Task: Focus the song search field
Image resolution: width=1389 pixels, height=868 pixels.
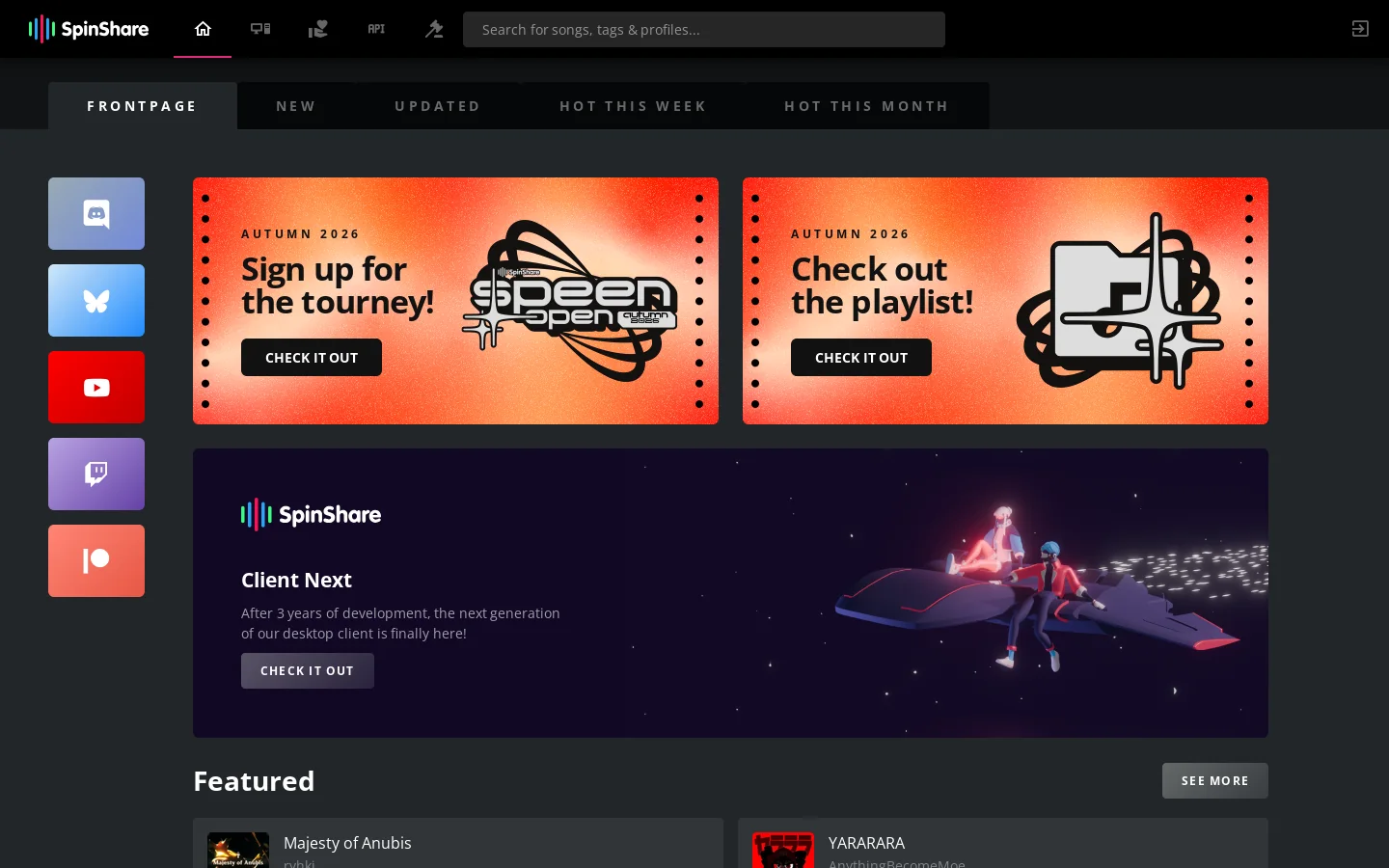Action: point(704,29)
